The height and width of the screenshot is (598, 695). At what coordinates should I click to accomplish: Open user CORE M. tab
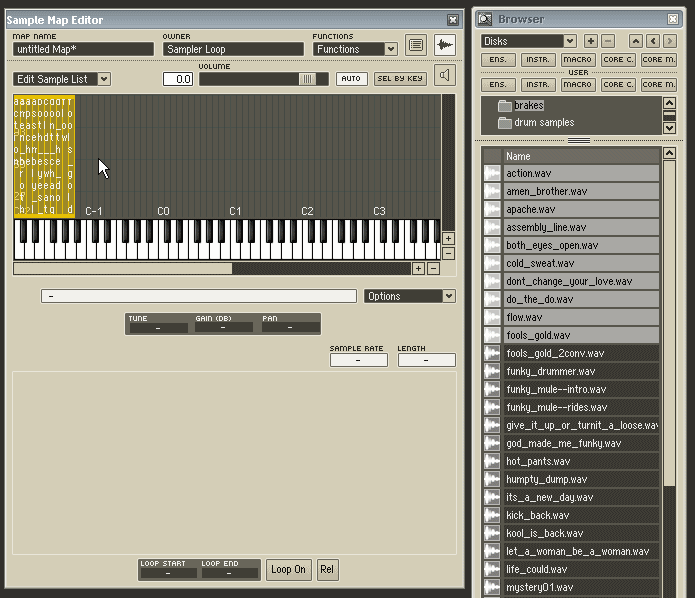[x=659, y=84]
